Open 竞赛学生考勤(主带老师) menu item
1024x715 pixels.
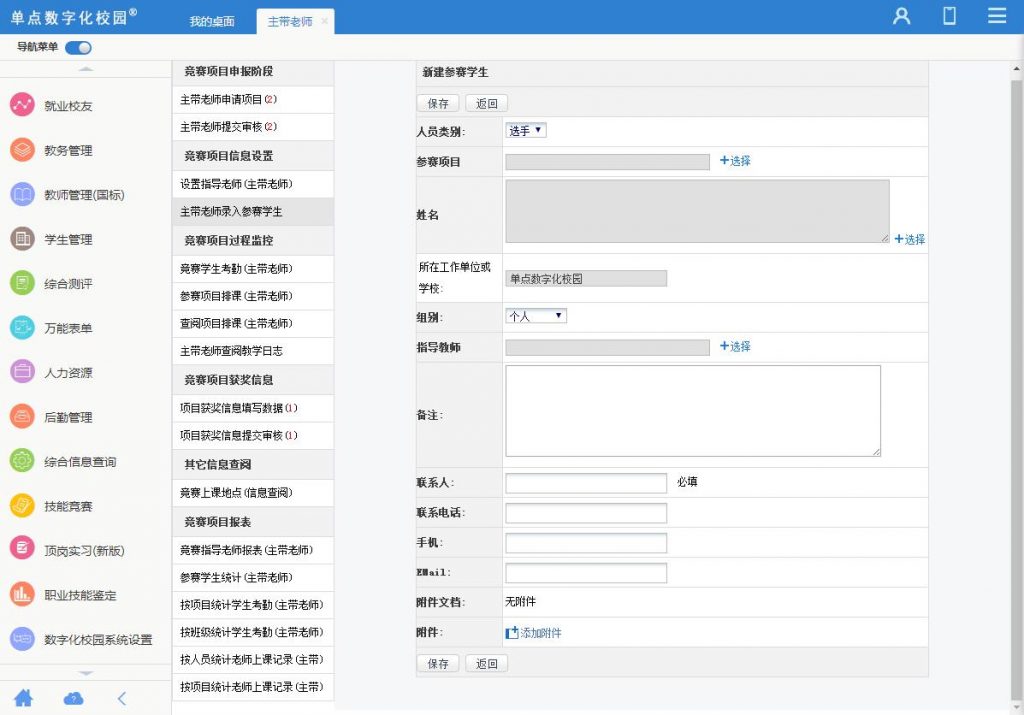tap(253, 268)
